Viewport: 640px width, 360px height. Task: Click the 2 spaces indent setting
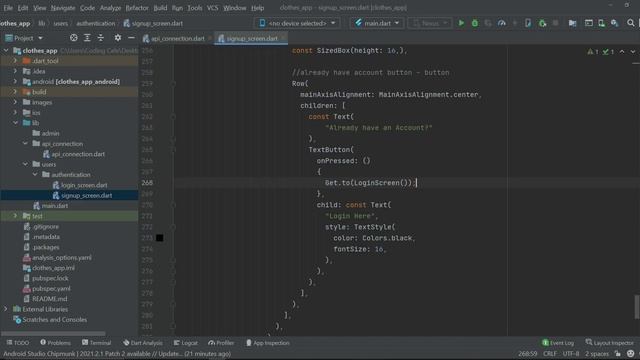(x=597, y=354)
